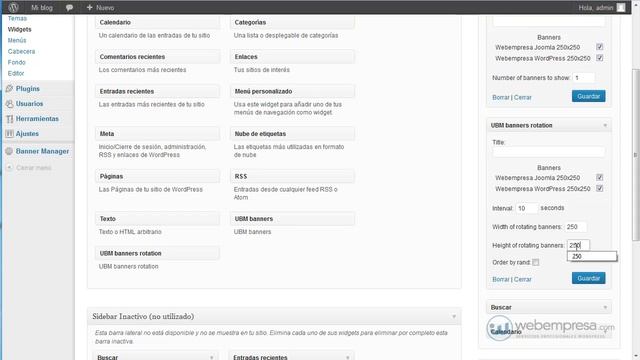Toggle rotation widget Webempresa WordPress 250x250 checkbox

coord(599,188)
